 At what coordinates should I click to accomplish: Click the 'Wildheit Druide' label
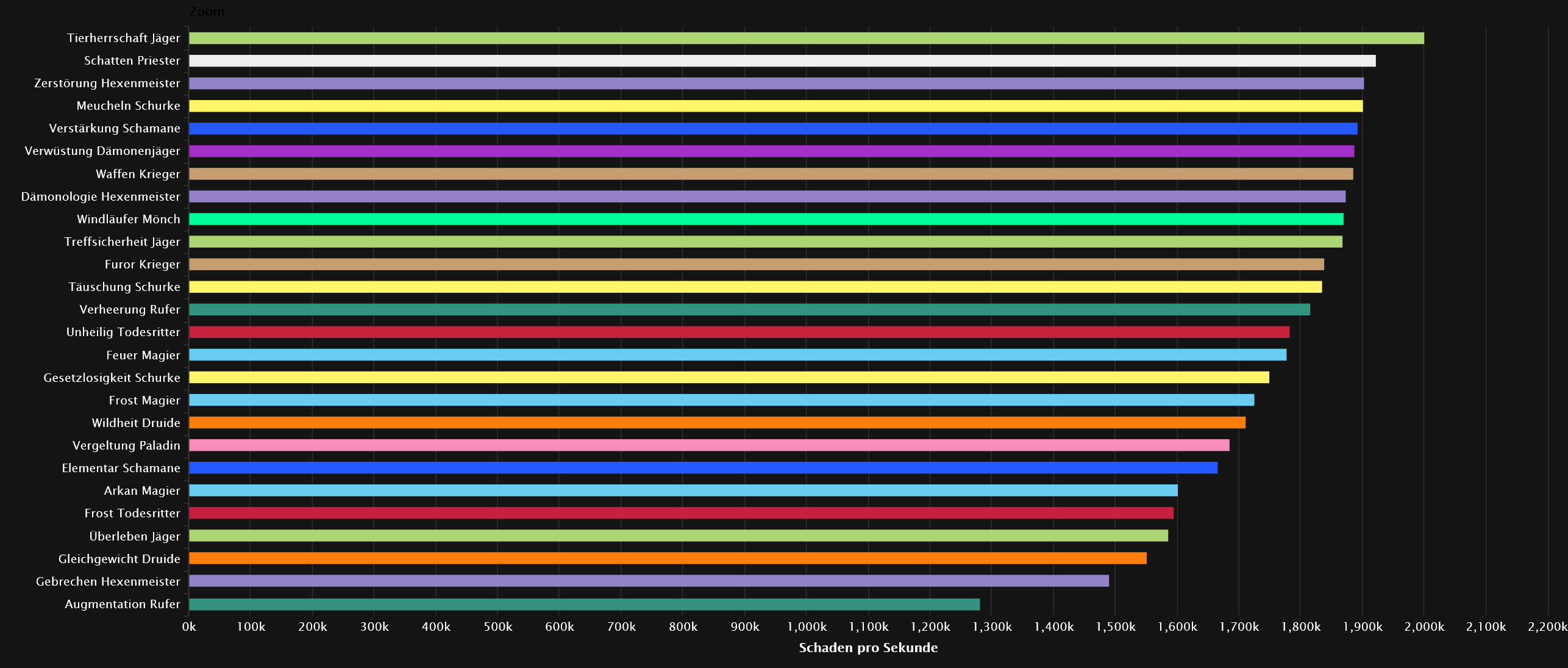(136, 423)
